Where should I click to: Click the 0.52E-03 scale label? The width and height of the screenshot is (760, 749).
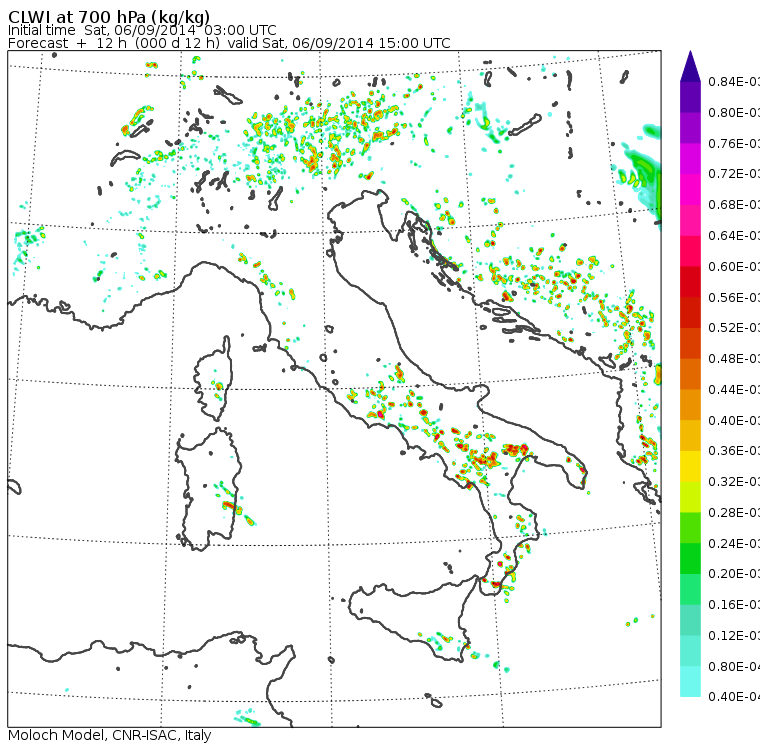[x=734, y=328]
